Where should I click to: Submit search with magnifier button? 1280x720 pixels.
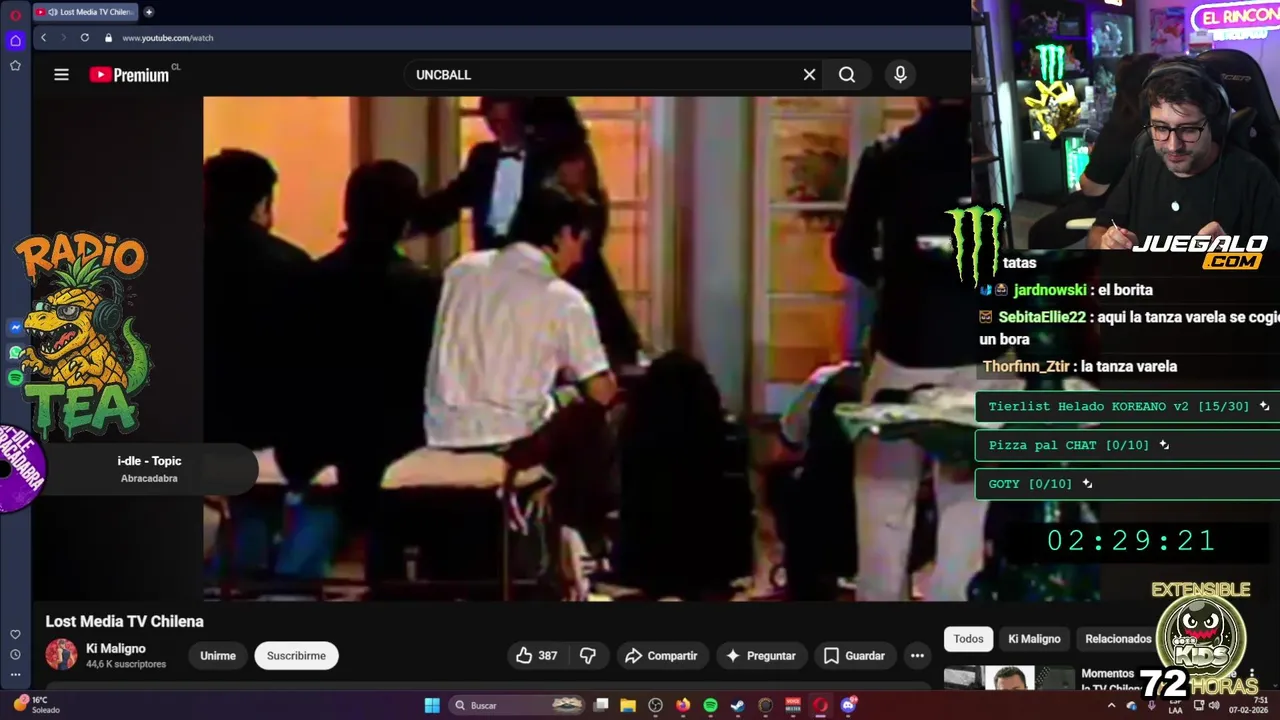tap(847, 75)
